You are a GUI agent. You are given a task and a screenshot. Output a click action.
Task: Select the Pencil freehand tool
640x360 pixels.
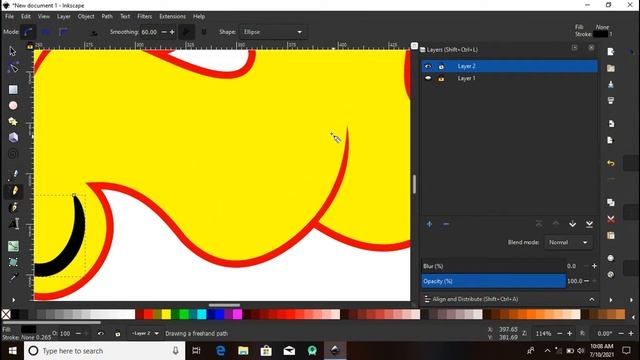[x=14, y=191]
